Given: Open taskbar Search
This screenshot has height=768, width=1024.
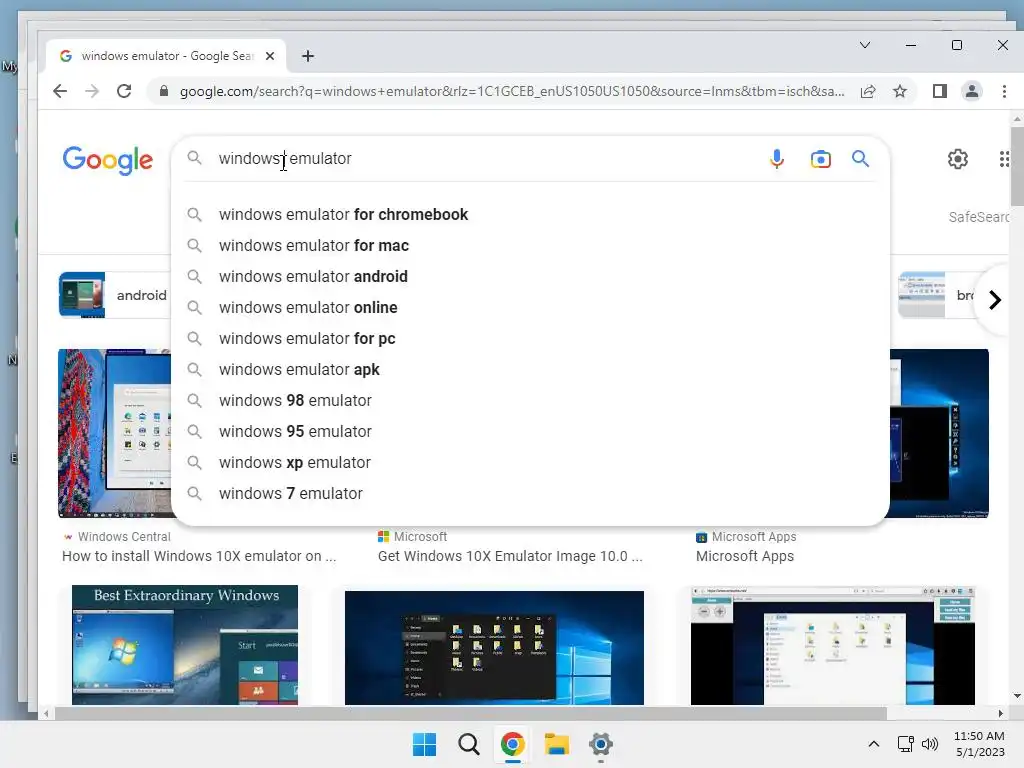Looking at the screenshot, I should coord(468,744).
